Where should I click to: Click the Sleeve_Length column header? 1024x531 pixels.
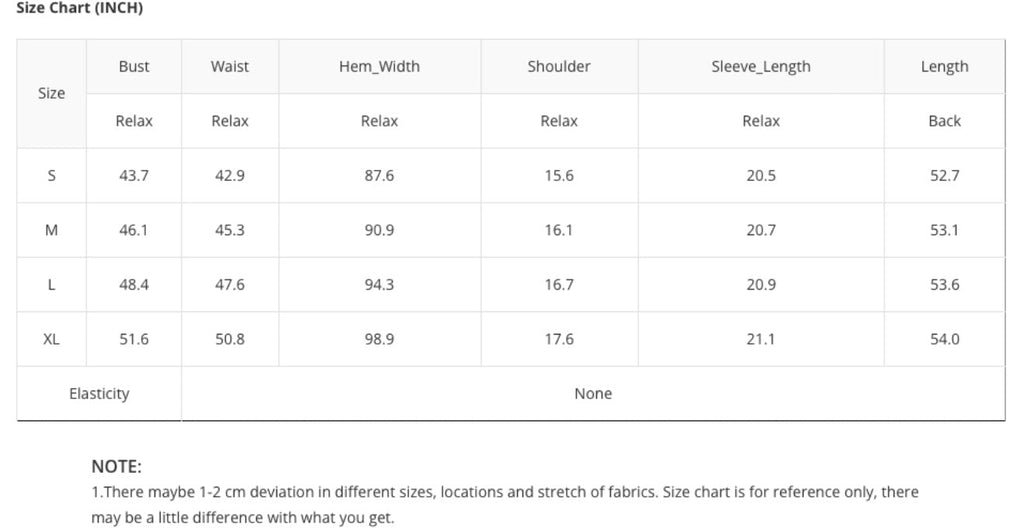click(761, 67)
